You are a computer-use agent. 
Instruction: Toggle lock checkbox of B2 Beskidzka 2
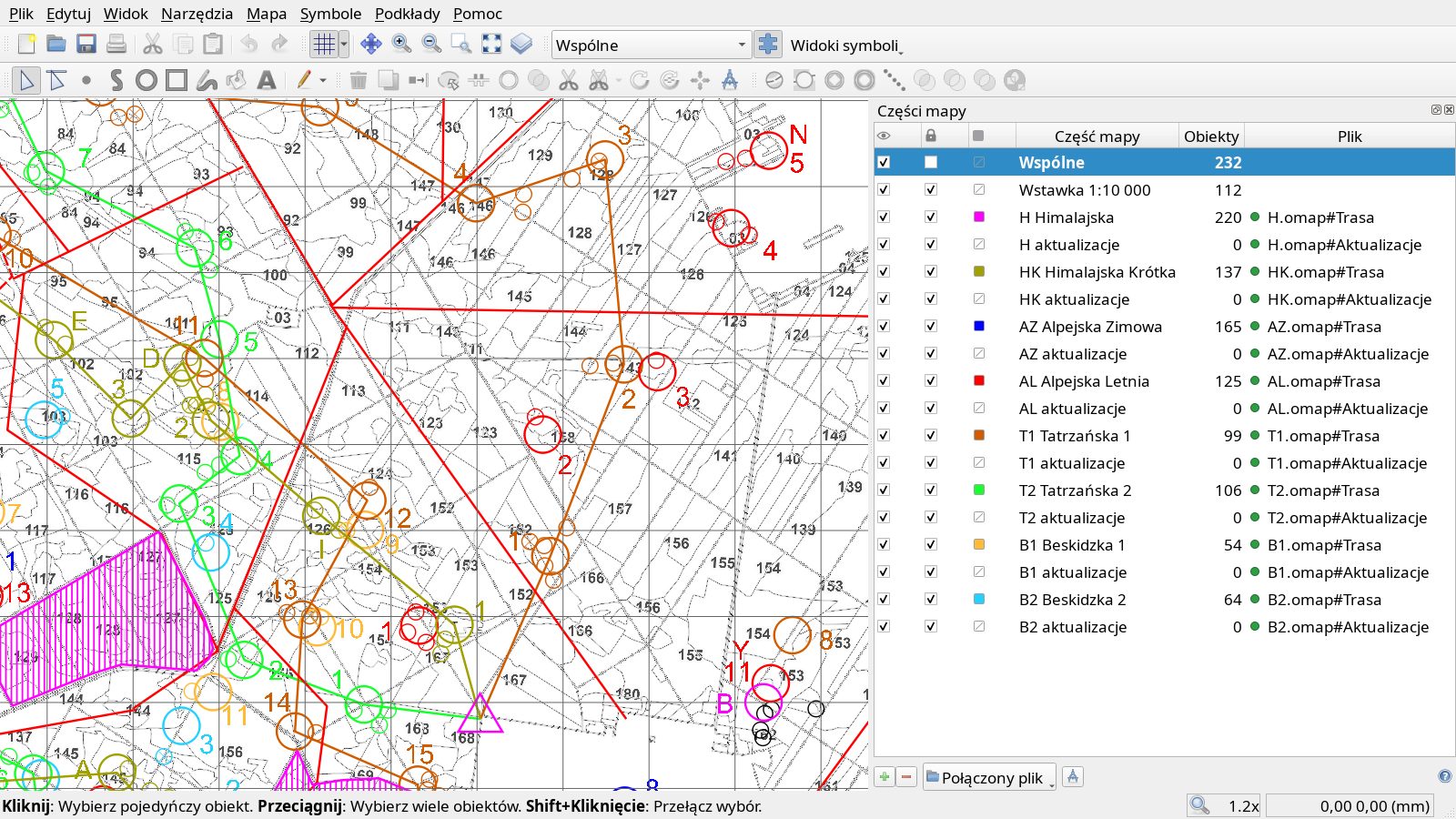[930, 600]
